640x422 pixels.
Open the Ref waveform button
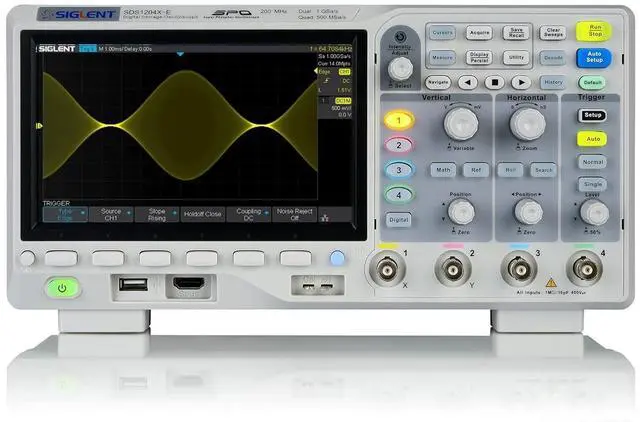click(476, 170)
